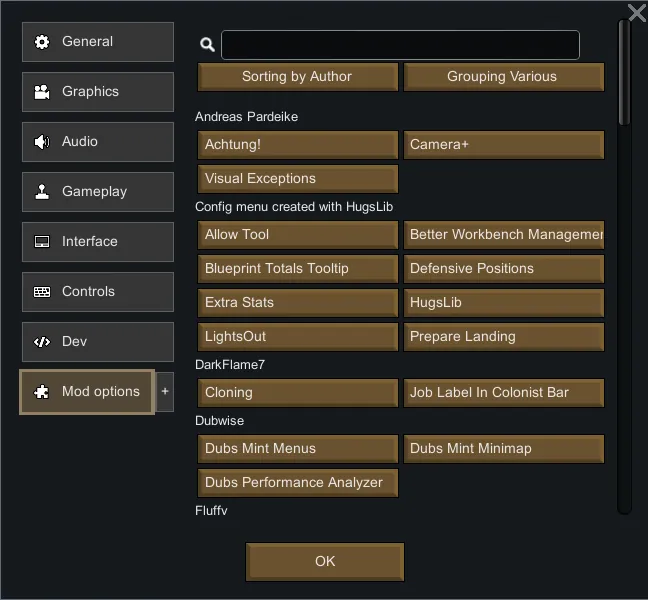Click the magnifier search icon
The width and height of the screenshot is (648, 600).
click(207, 45)
